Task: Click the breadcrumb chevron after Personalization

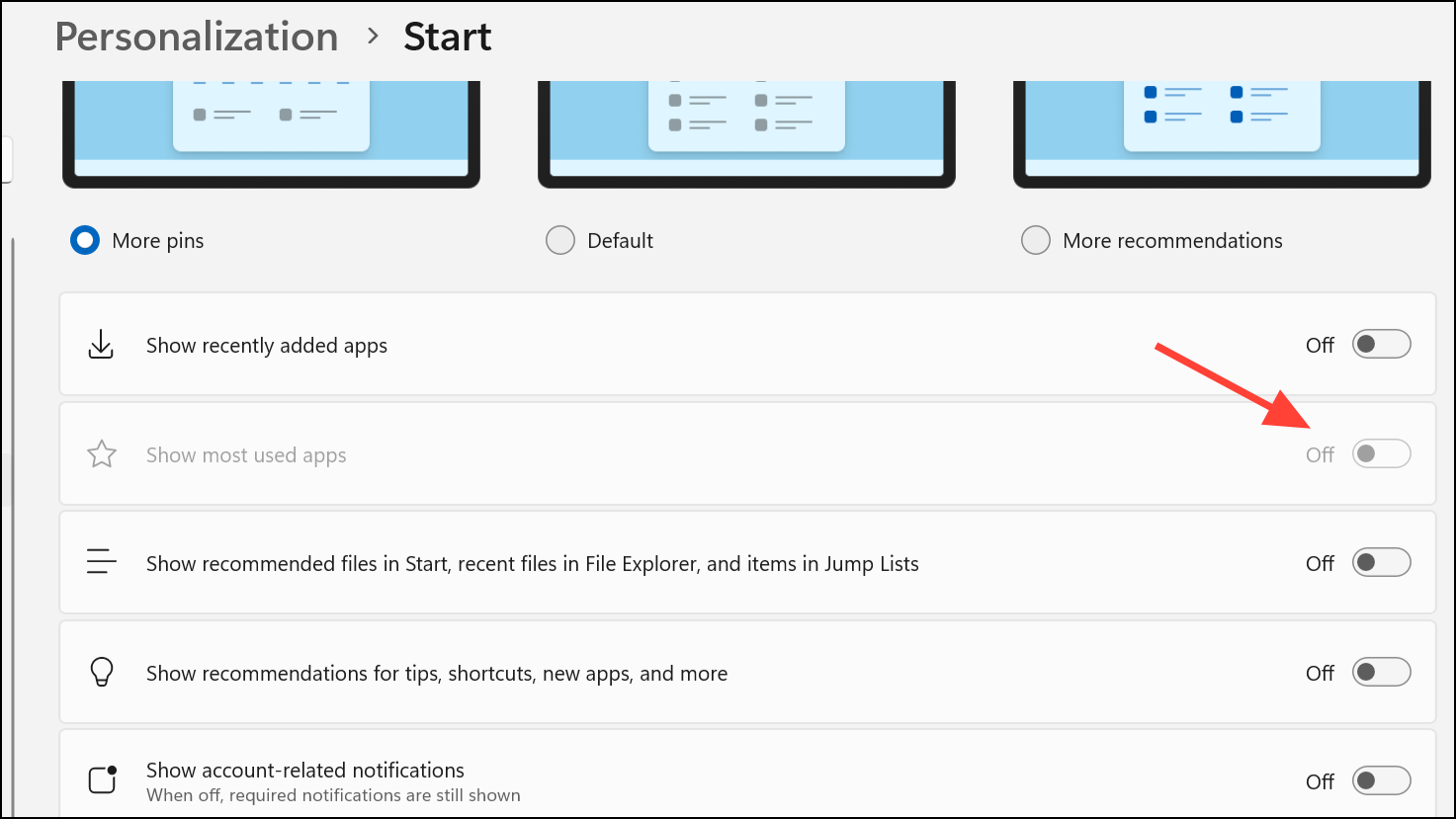Action: click(x=373, y=37)
